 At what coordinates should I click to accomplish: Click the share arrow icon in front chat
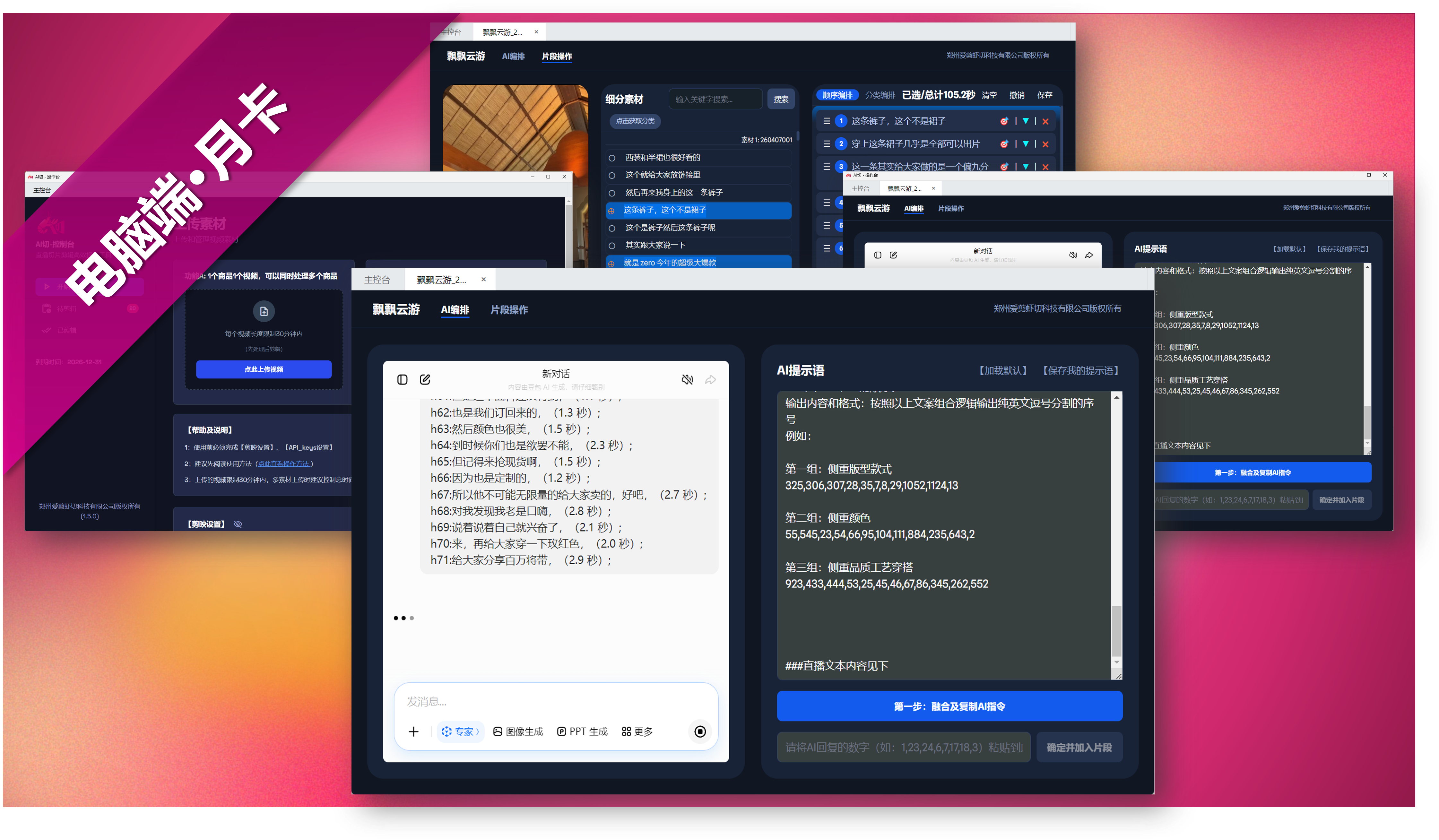click(x=710, y=380)
